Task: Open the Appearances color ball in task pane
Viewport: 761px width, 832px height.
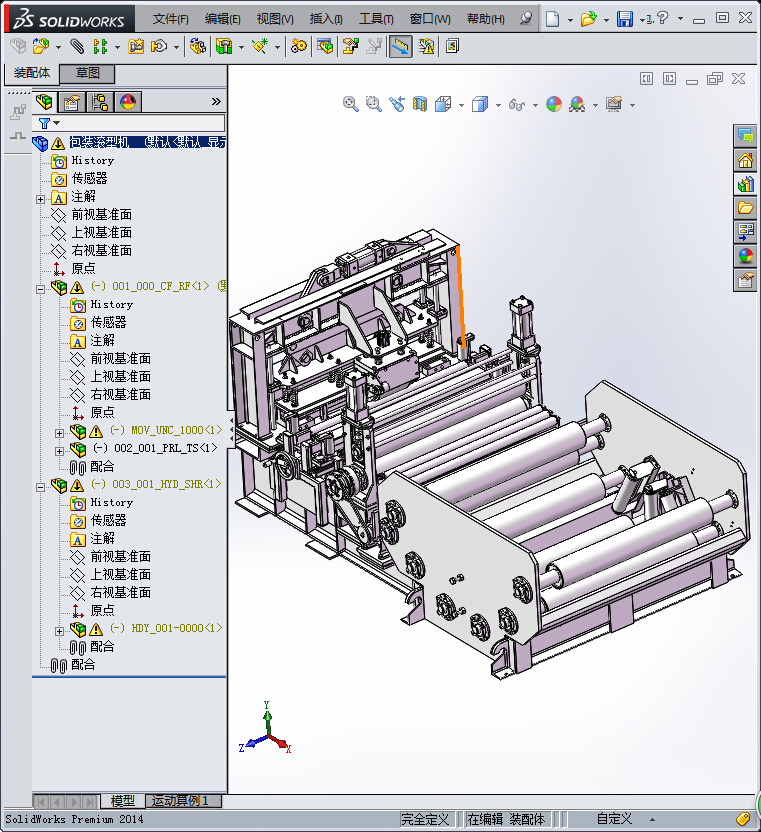Action: tap(746, 256)
